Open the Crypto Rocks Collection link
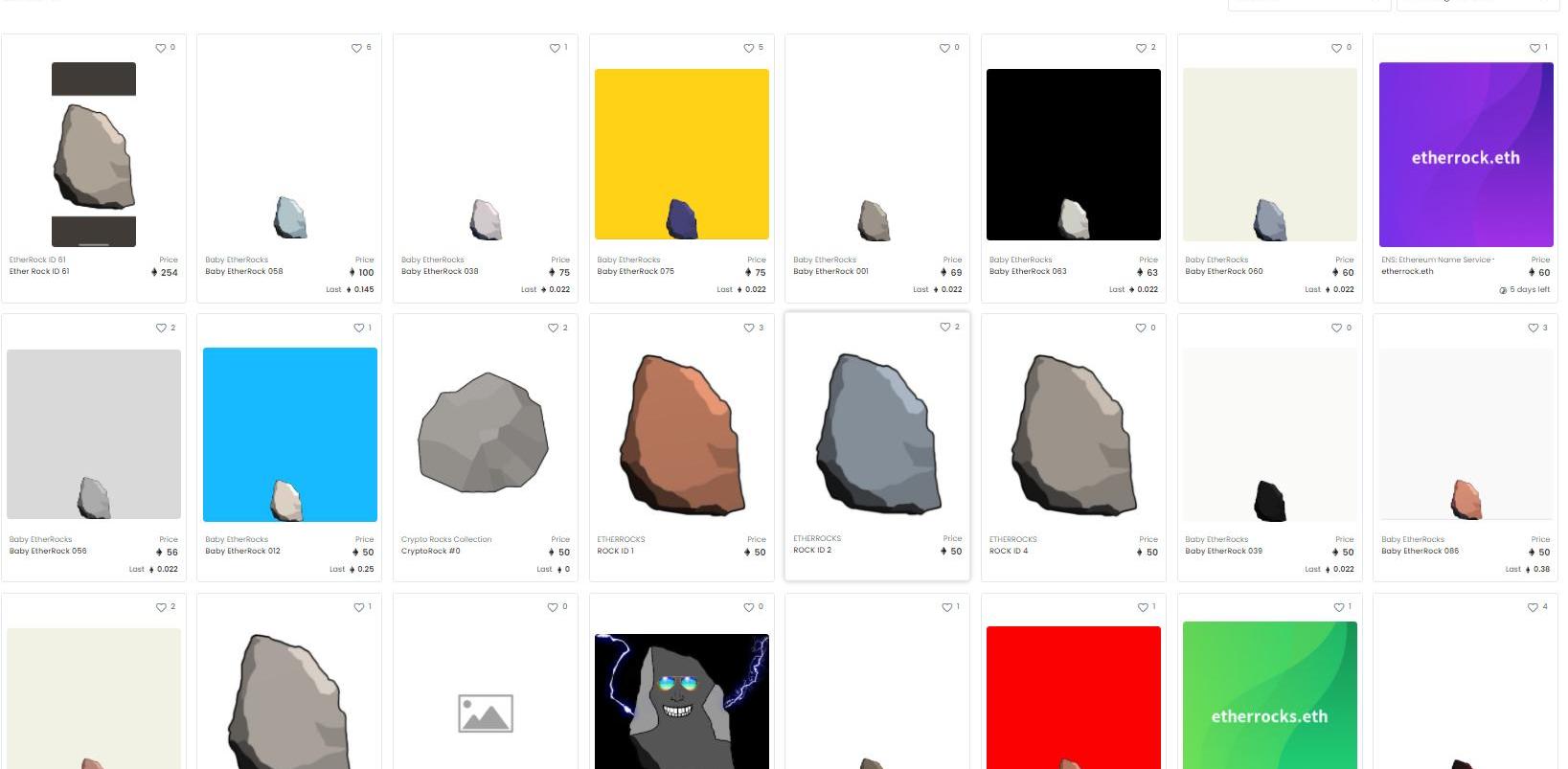Screen dimensions: 1568x769 point(446,539)
